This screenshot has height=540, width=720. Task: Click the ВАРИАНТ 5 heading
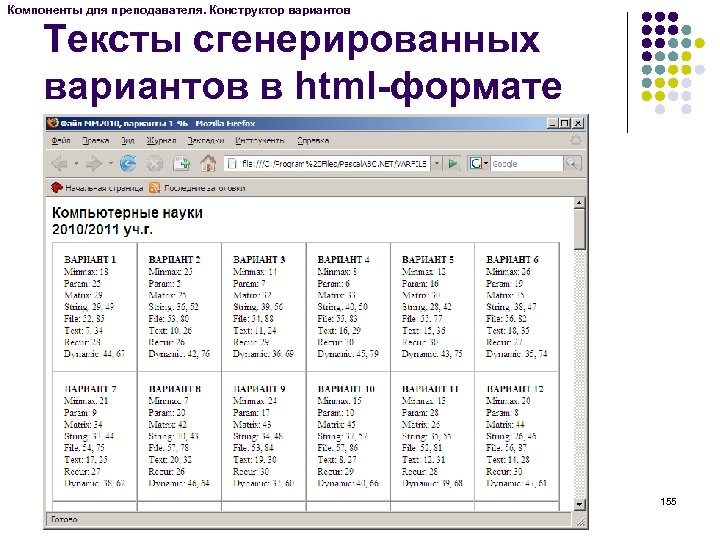pyautogui.click(x=428, y=259)
